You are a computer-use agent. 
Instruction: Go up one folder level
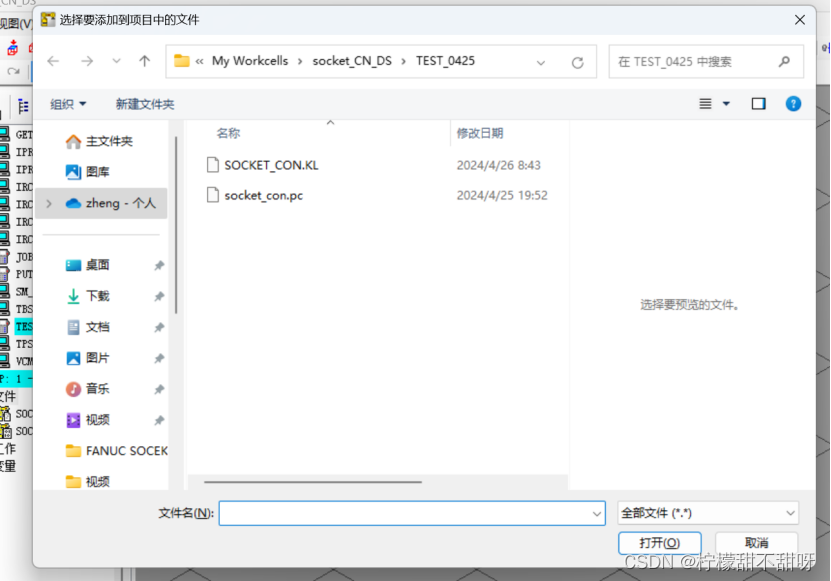(145, 61)
